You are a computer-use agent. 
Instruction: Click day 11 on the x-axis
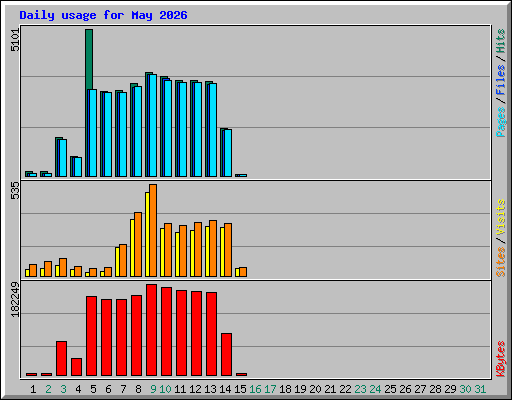click(x=180, y=389)
